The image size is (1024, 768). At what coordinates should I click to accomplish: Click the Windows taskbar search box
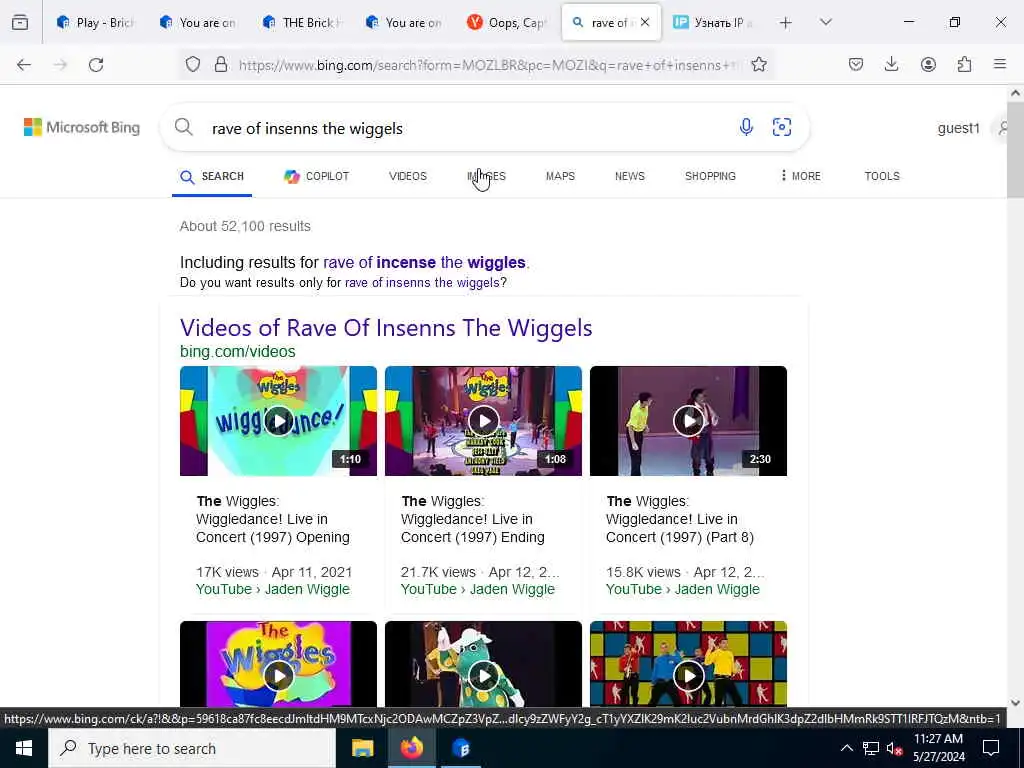pos(192,748)
